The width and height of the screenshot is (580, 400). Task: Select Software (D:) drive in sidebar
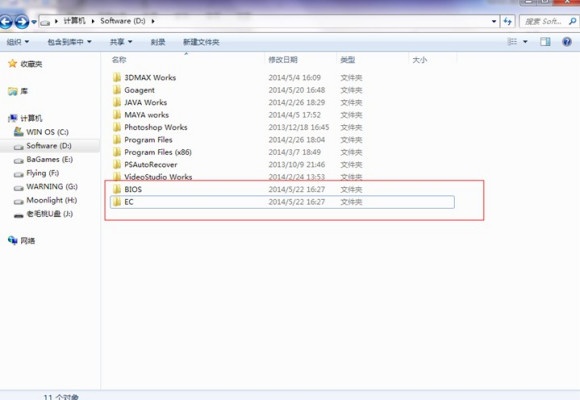click(x=49, y=146)
